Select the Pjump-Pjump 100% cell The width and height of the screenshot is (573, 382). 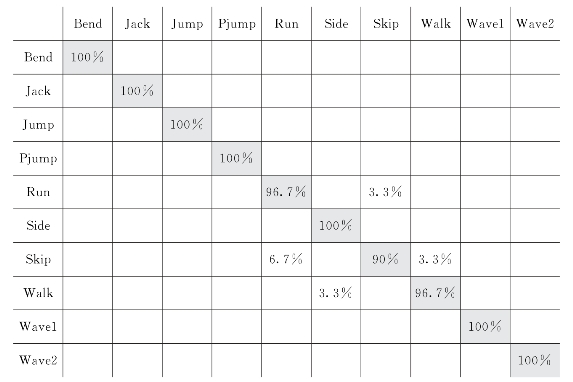[x=236, y=158]
